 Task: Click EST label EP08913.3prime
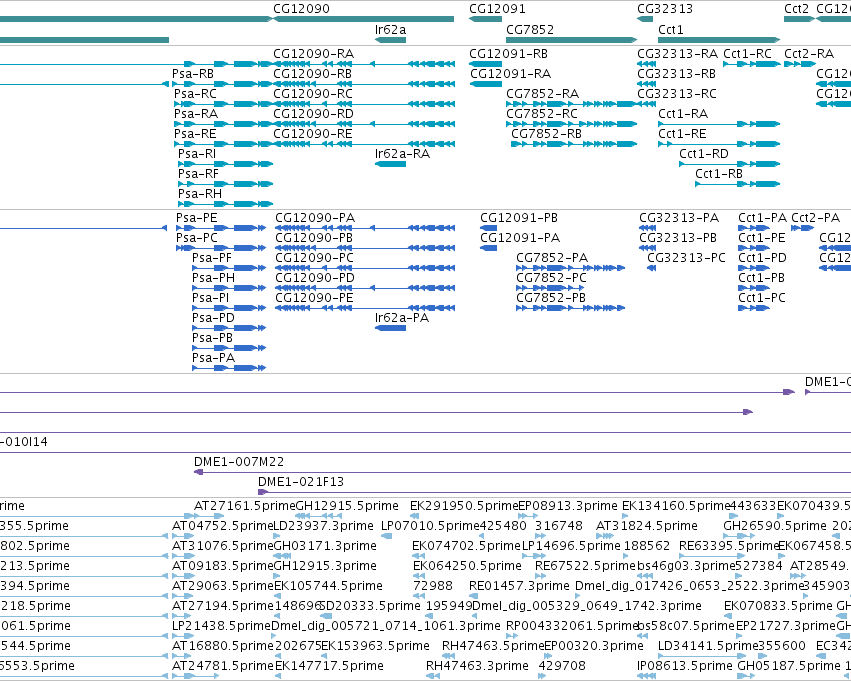568,506
